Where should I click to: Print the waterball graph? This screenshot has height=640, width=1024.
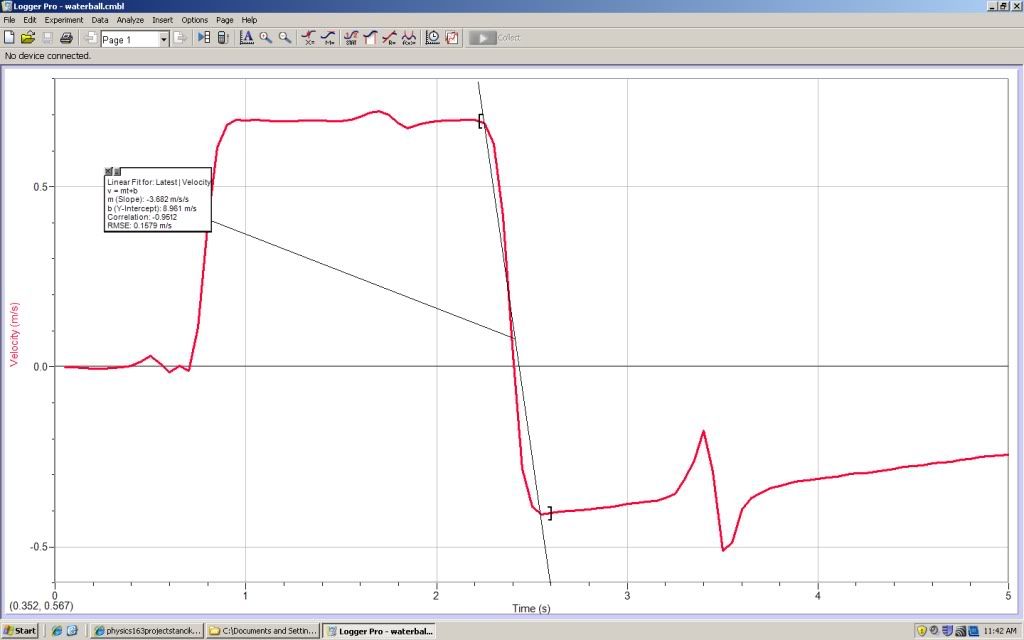coord(65,38)
